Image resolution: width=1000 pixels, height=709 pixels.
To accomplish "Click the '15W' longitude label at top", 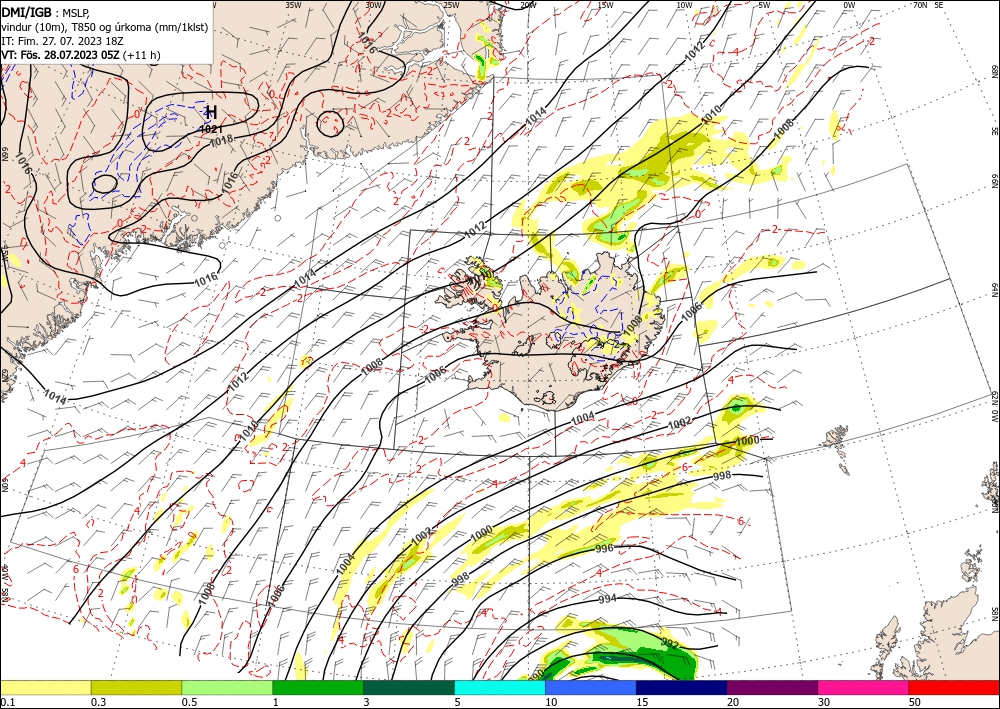I will [606, 4].
